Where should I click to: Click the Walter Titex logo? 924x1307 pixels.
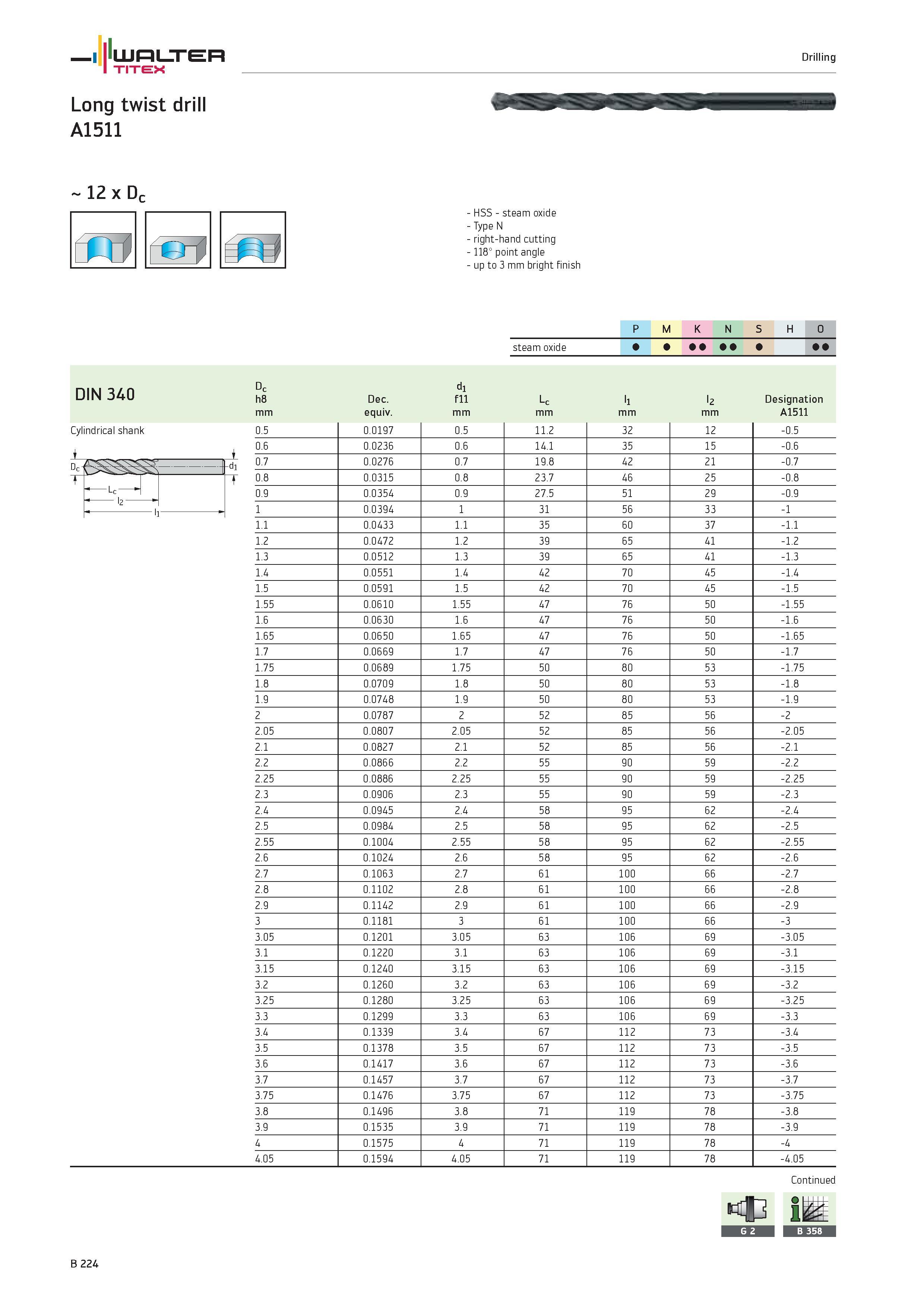tap(148, 54)
